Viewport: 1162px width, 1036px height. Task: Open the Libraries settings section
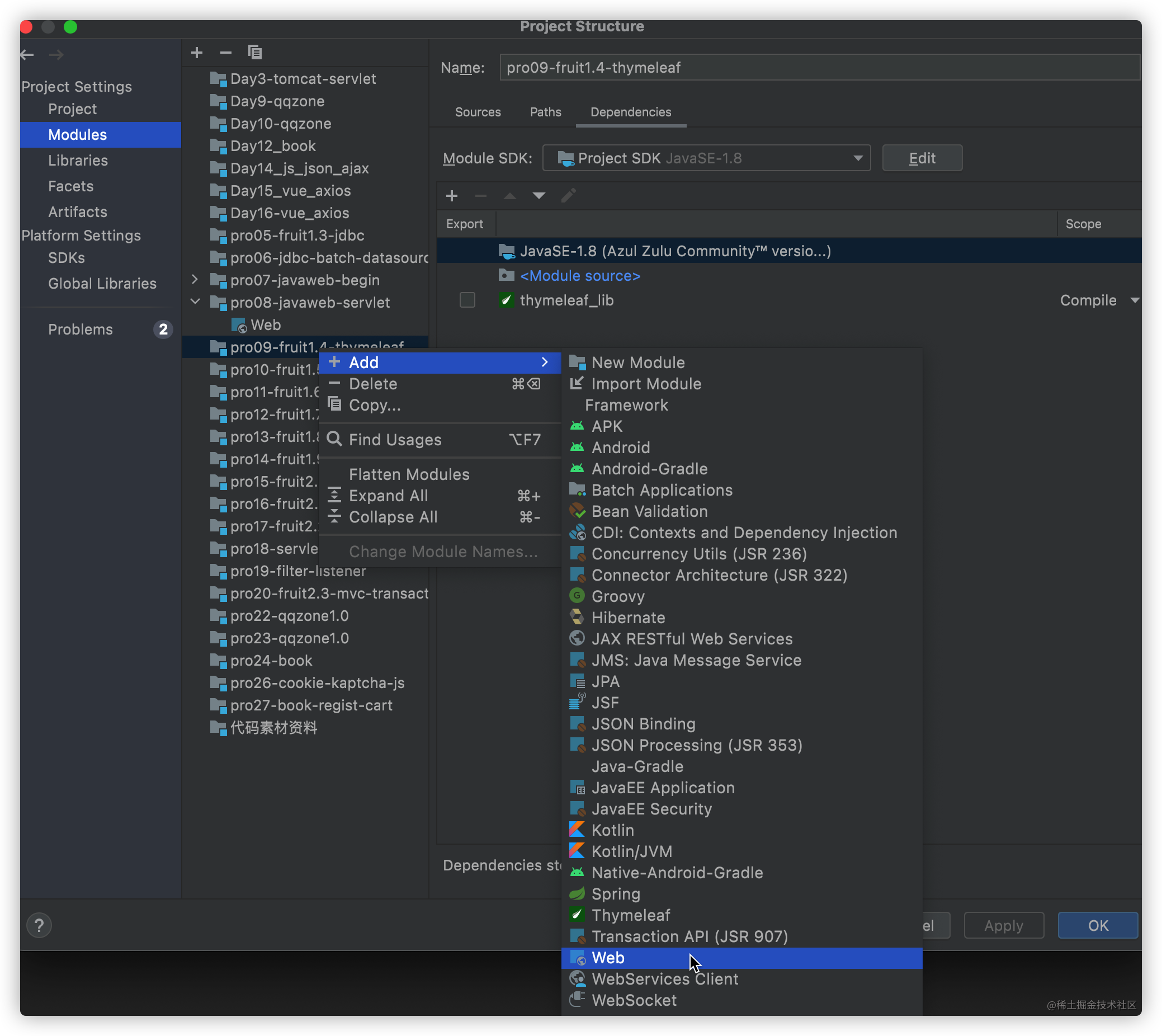coord(78,161)
